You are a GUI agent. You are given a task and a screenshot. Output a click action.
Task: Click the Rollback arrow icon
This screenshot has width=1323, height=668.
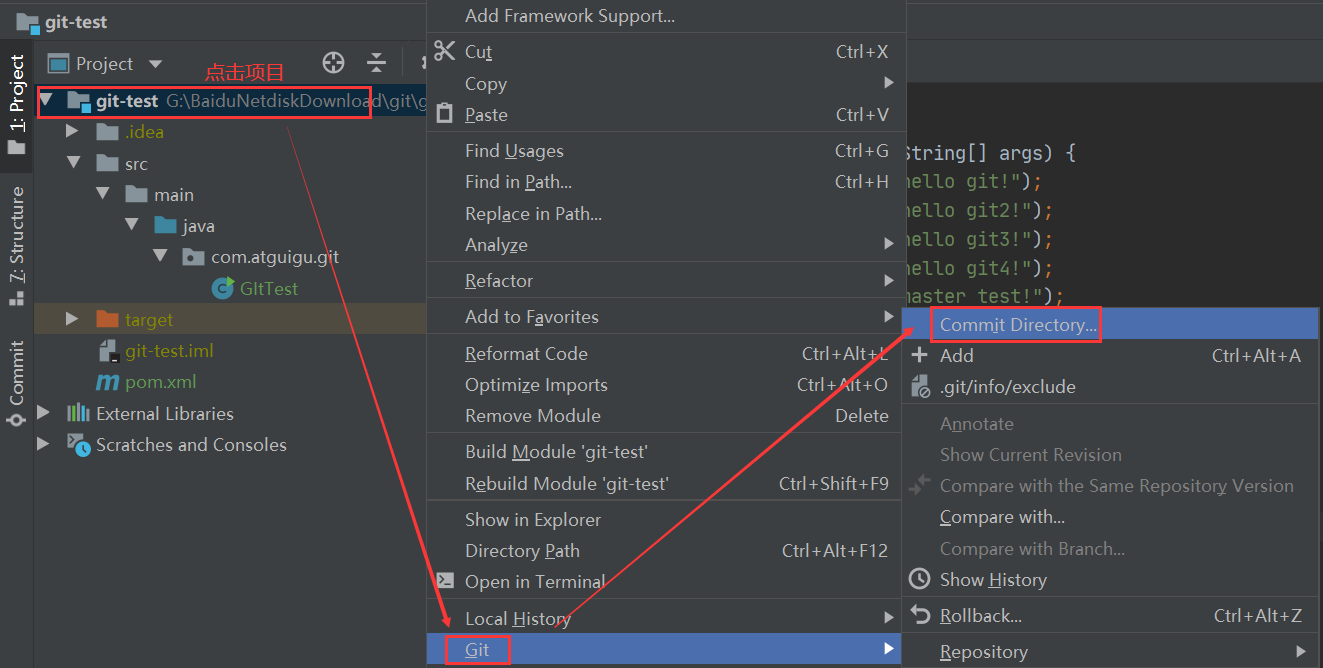pyautogui.click(x=920, y=615)
